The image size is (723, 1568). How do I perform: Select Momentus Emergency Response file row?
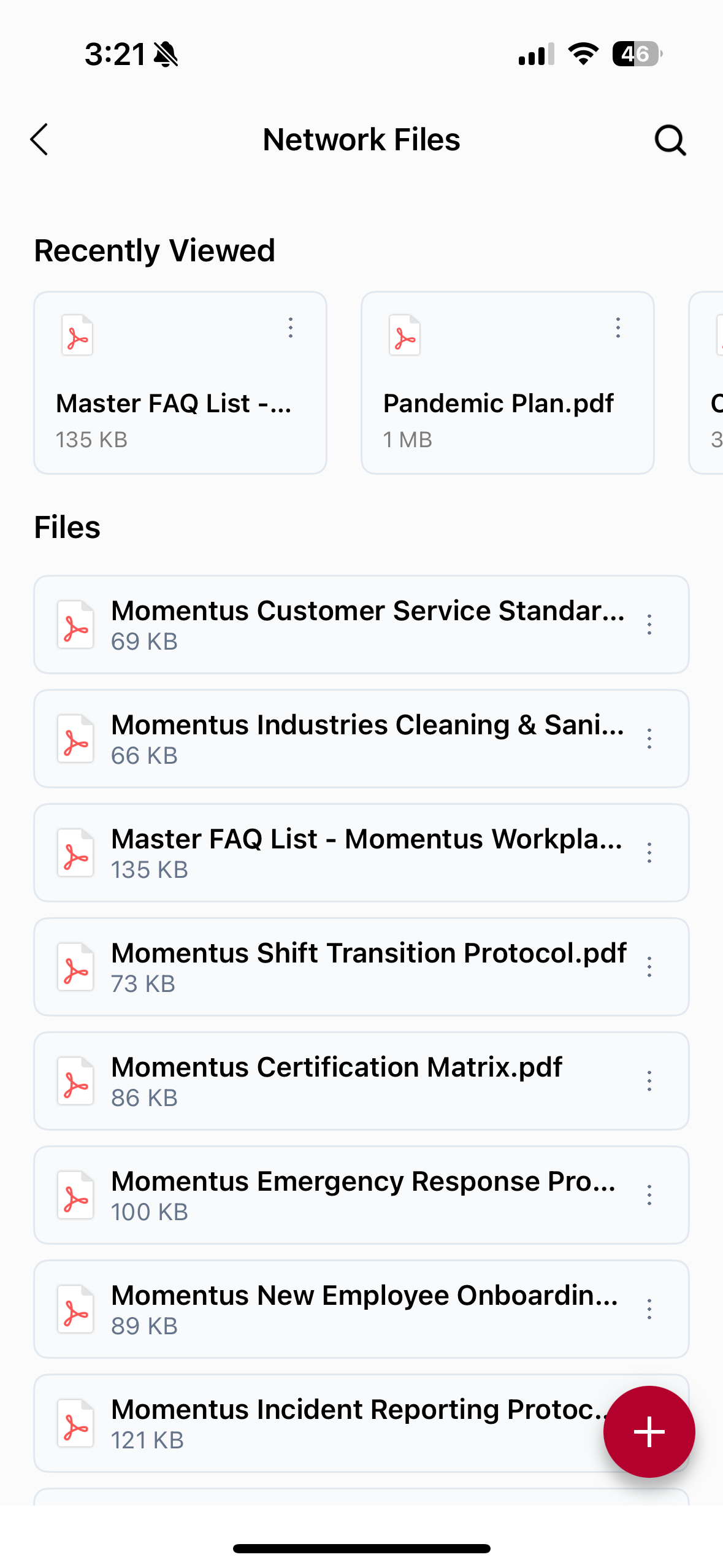362,1194
